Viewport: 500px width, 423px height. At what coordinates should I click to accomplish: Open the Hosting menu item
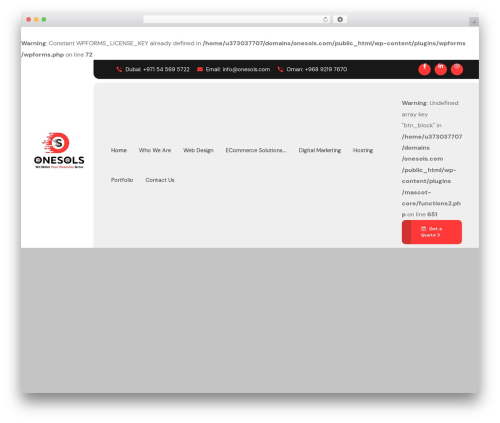[363, 150]
